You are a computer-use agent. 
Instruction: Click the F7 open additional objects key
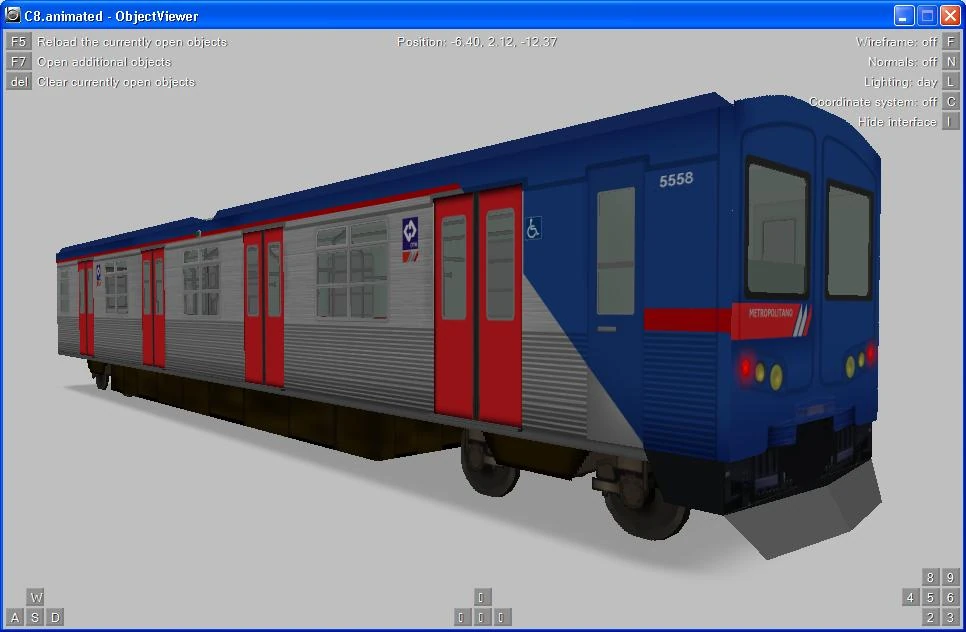coord(18,62)
